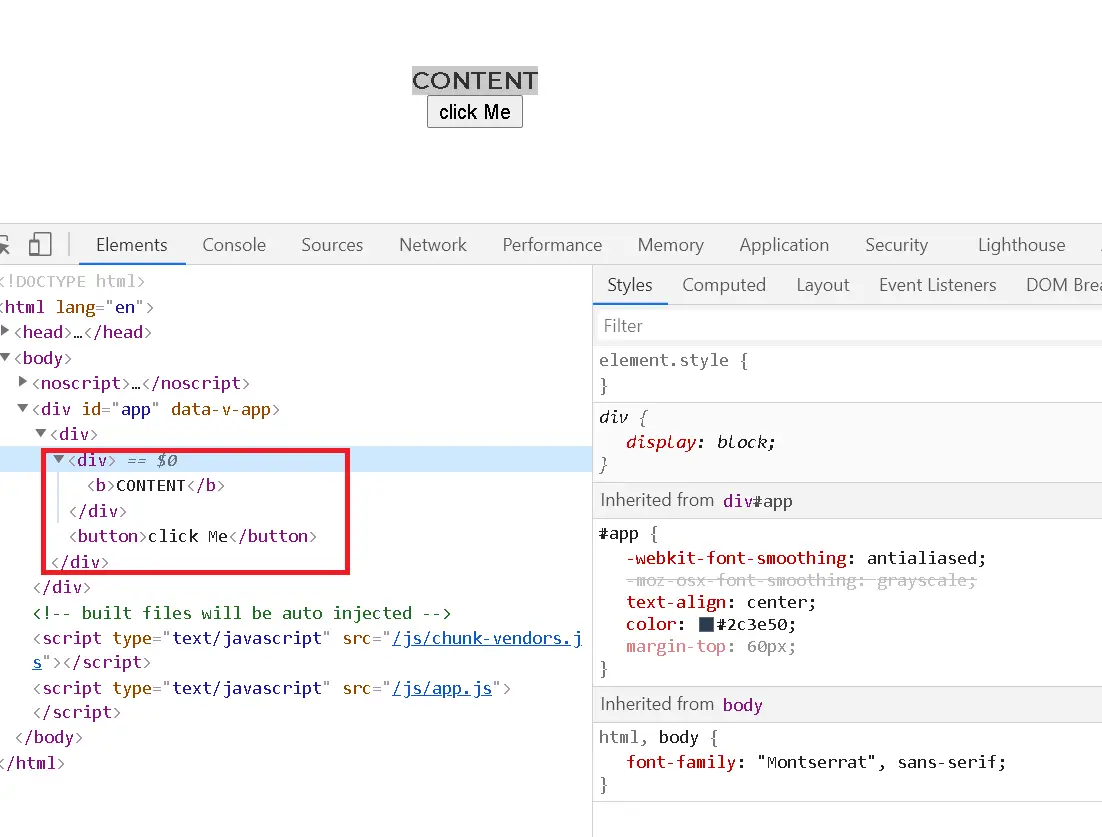
Task: Collapse the selected div == $0 node
Action: 59,459
